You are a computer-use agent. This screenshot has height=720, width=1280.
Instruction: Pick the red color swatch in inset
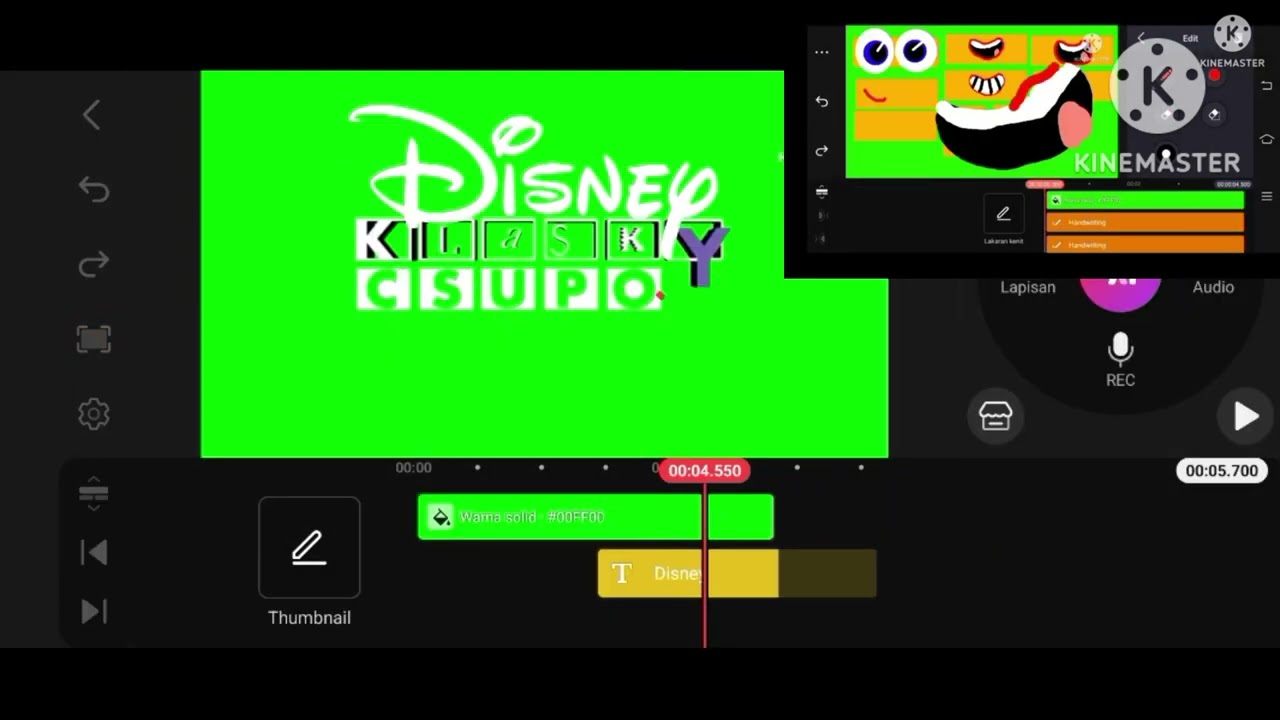click(1215, 76)
